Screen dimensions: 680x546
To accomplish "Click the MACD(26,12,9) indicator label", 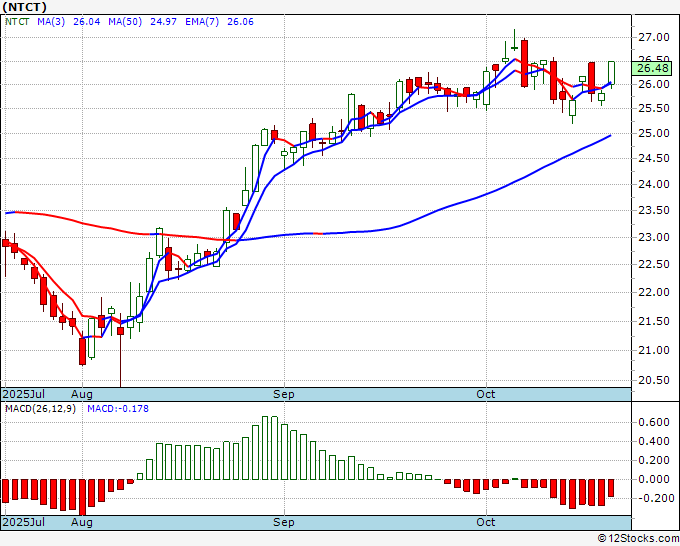I will (40, 409).
